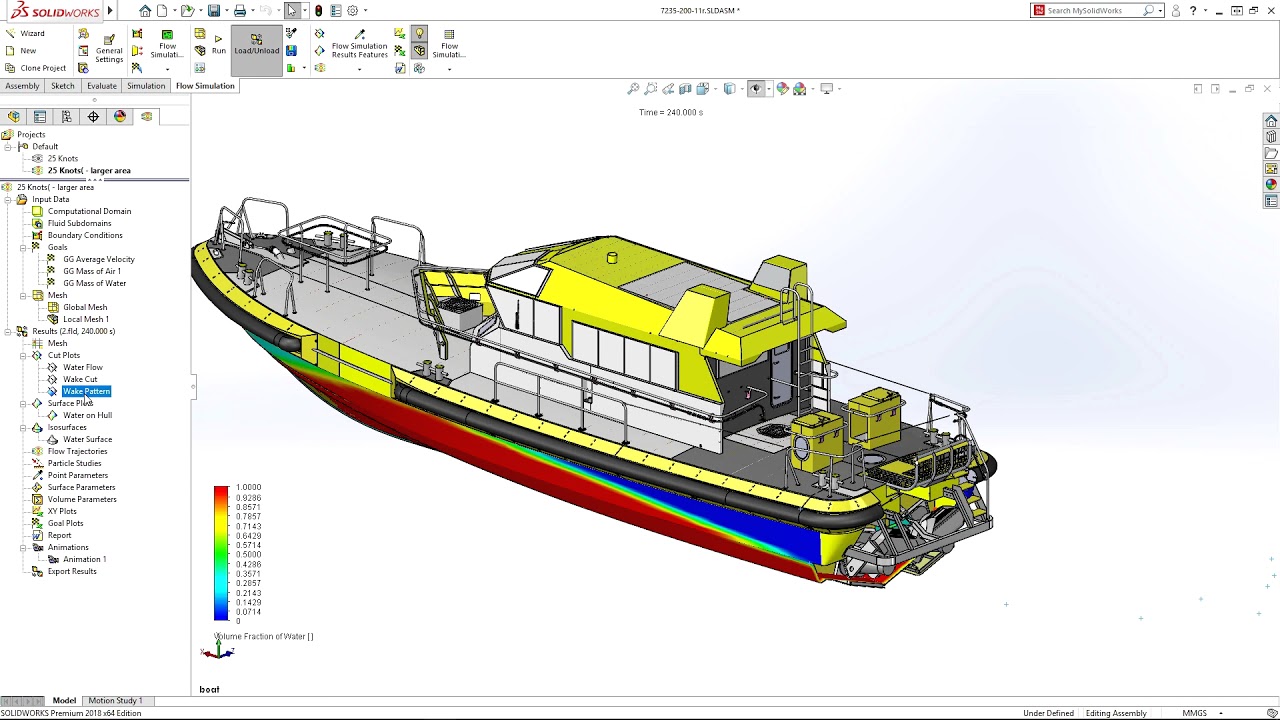1280x720 pixels.
Task: Toggle the Hide/Show Items eye icon
Action: [x=755, y=89]
